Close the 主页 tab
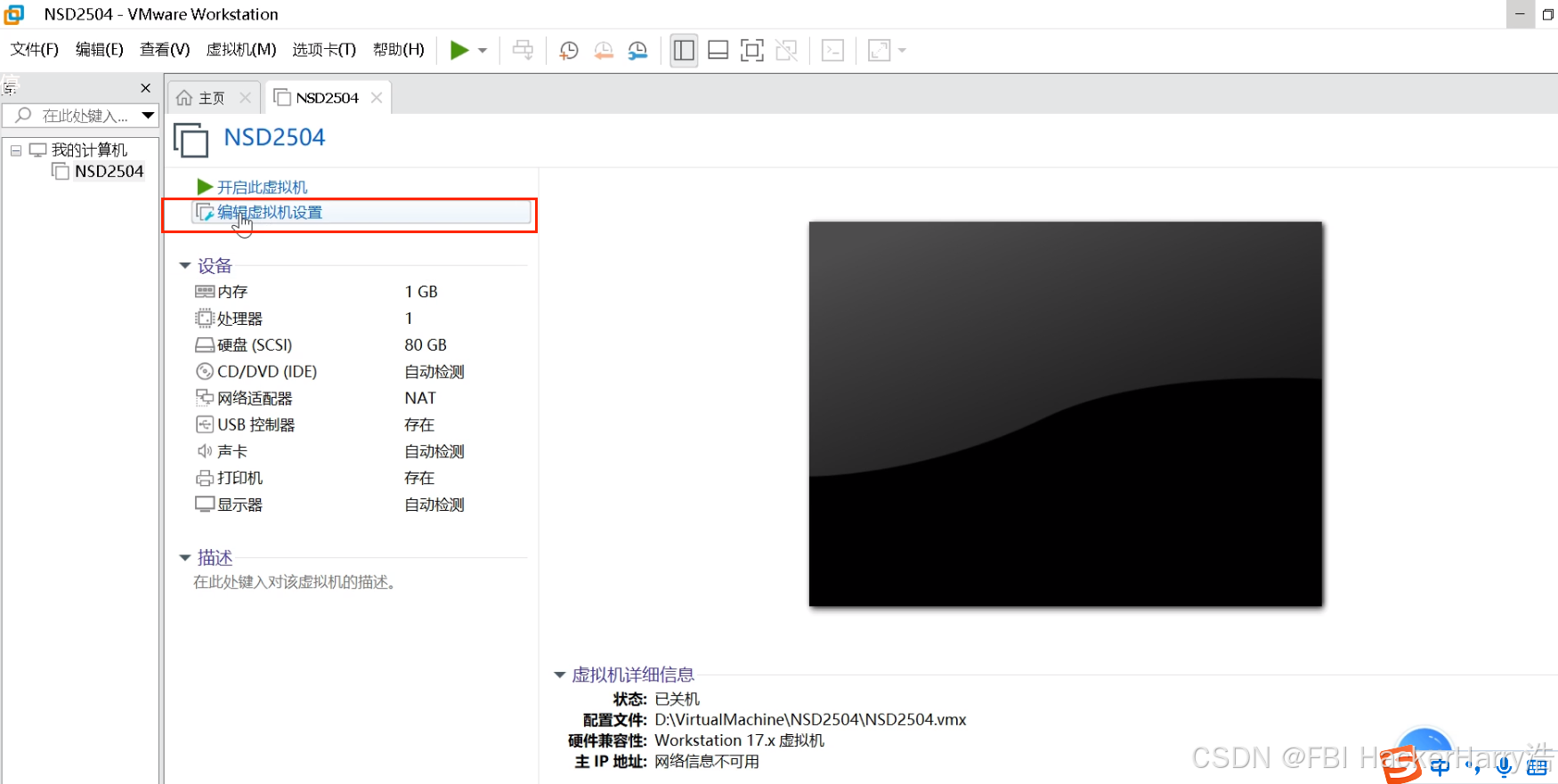 pos(246,98)
